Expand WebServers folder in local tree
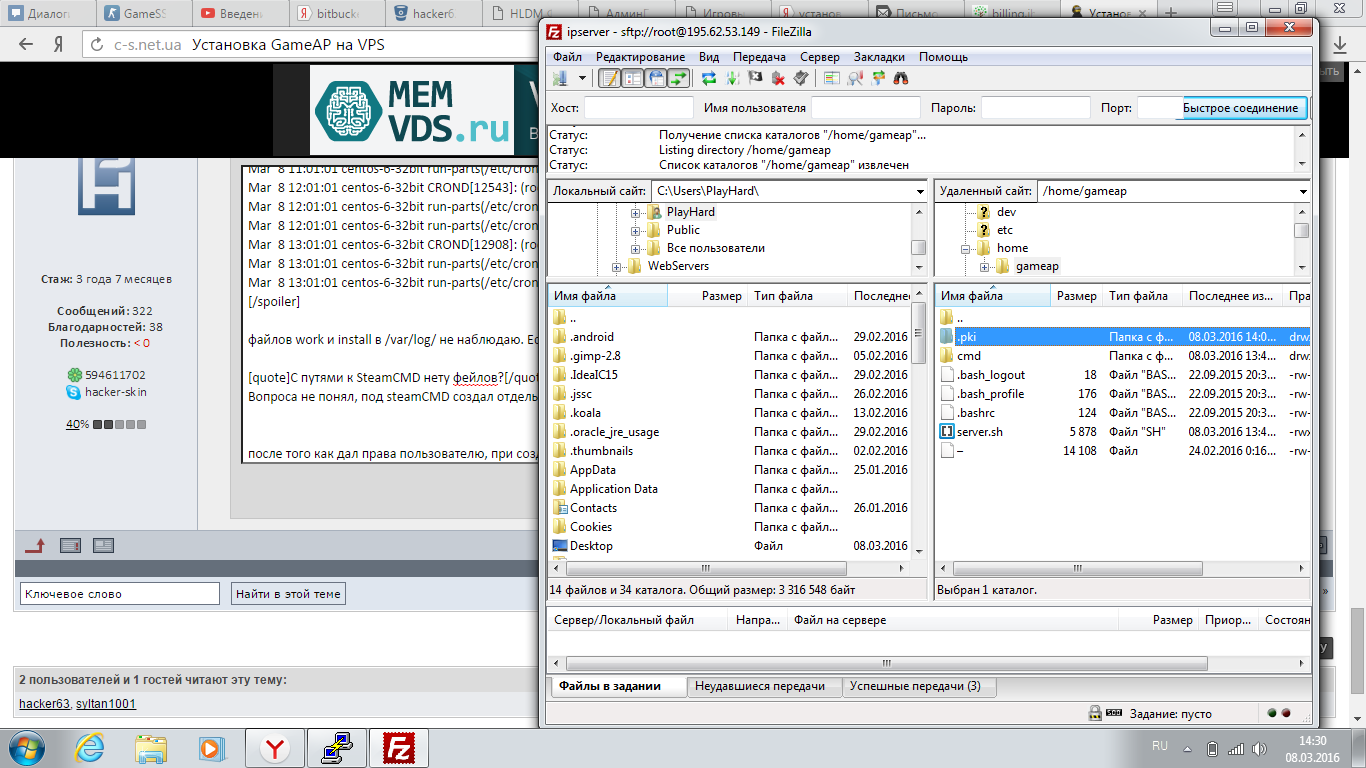 (617, 266)
